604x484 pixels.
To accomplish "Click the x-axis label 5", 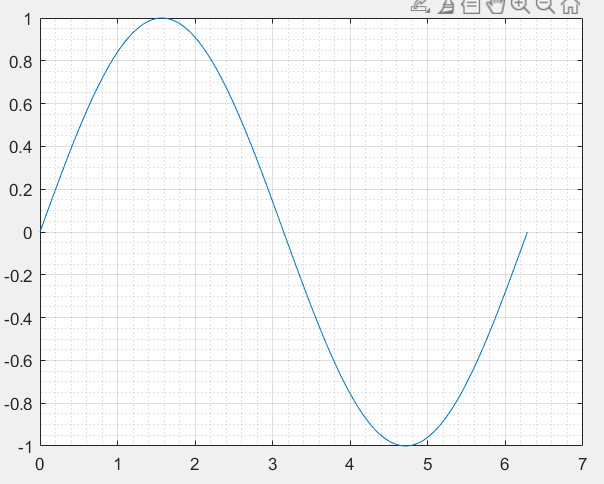I will (x=428, y=465).
